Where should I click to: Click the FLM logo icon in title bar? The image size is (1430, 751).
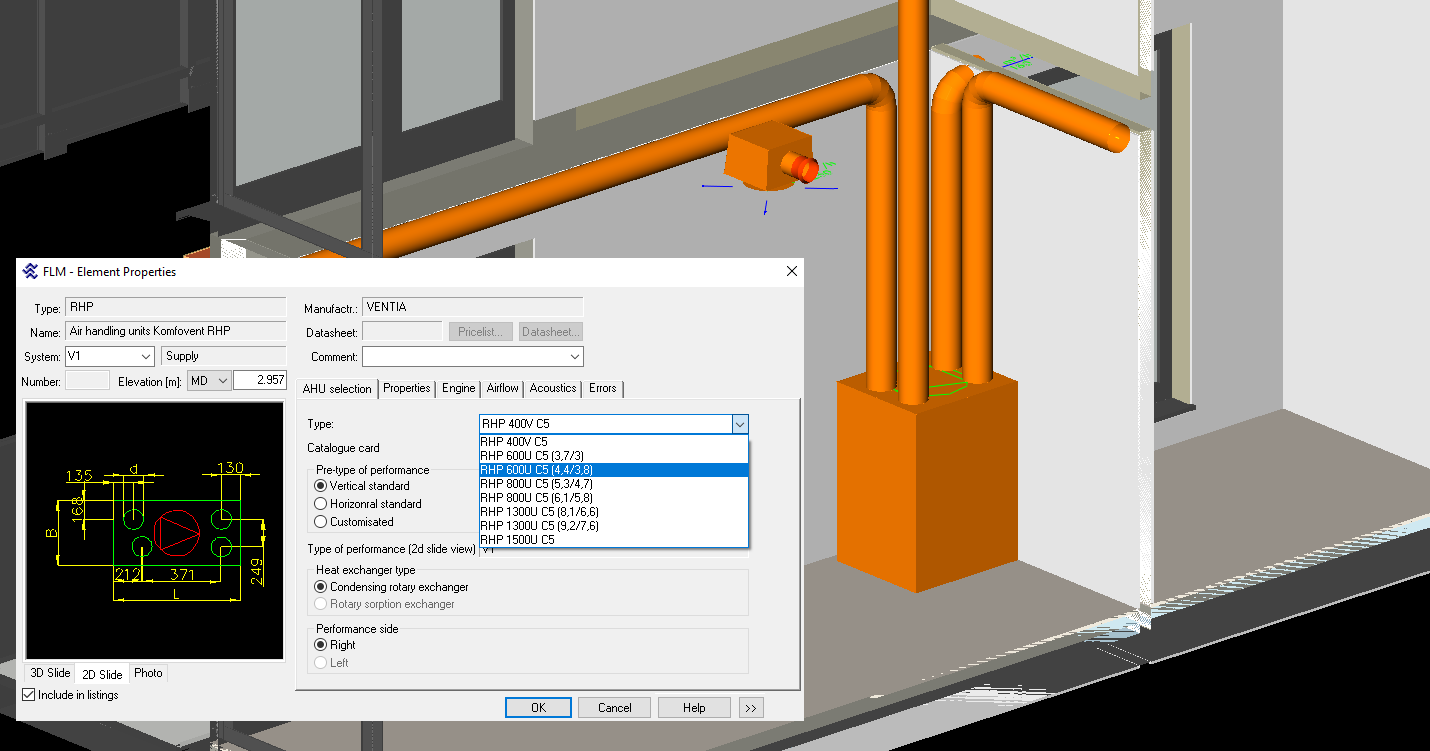(x=30, y=271)
